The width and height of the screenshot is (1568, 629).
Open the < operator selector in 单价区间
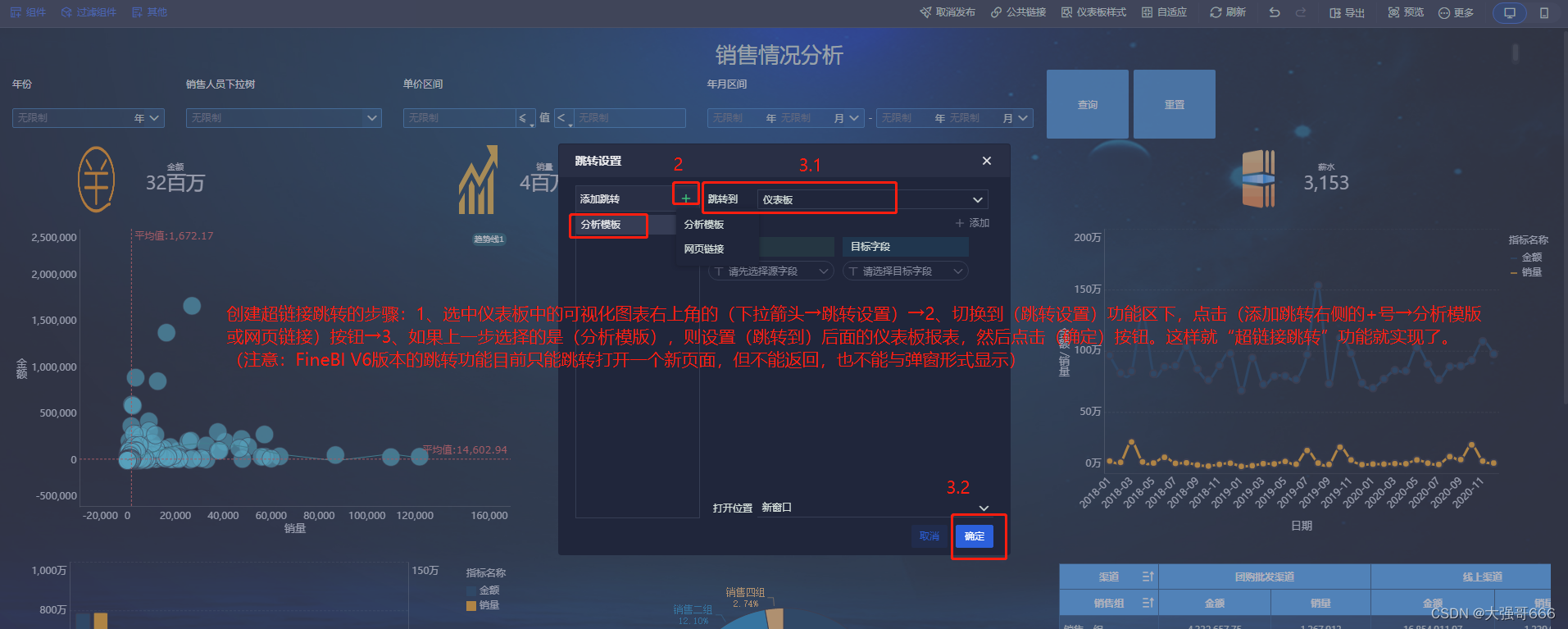point(564,118)
